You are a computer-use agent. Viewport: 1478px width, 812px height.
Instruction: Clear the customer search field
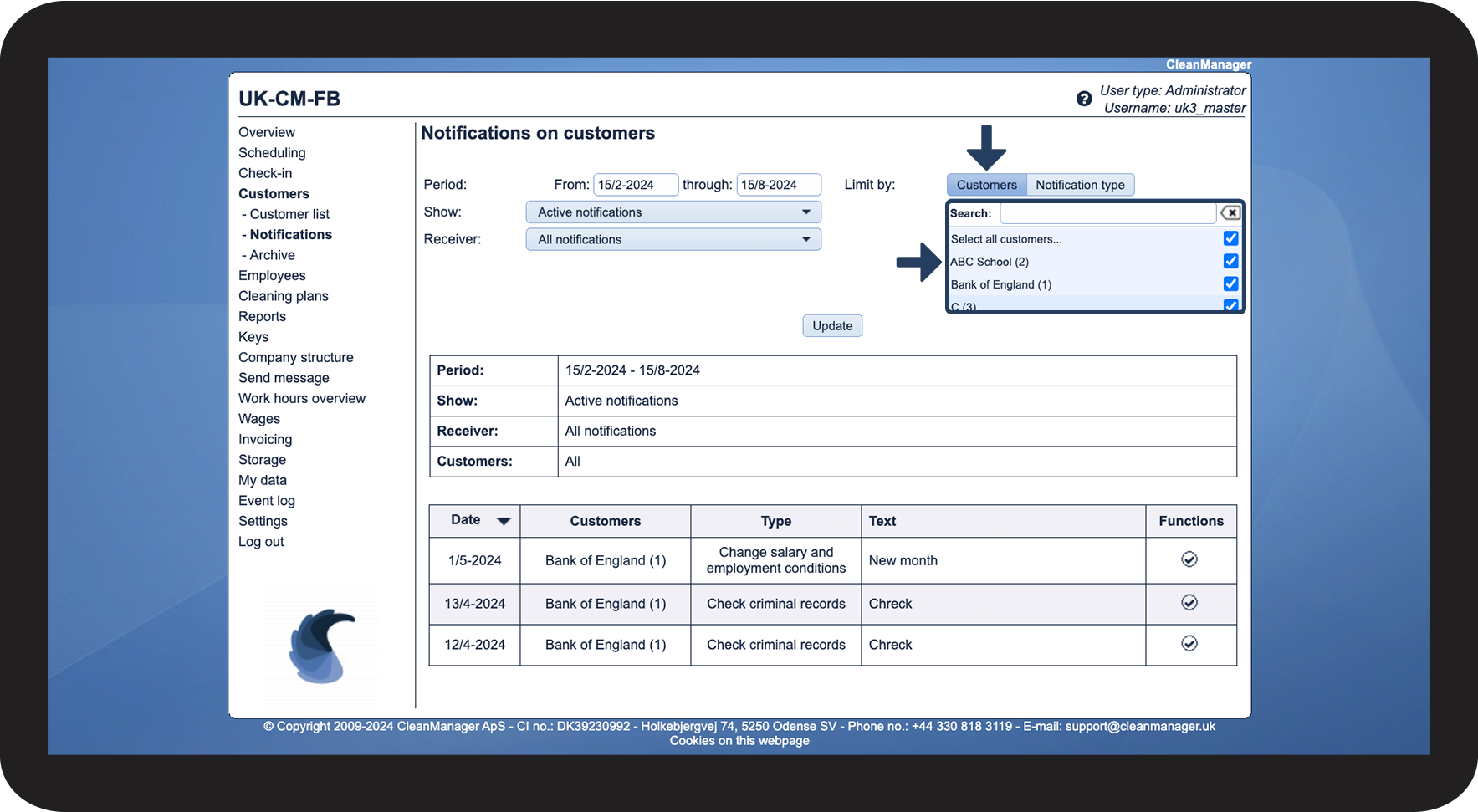pos(1230,213)
